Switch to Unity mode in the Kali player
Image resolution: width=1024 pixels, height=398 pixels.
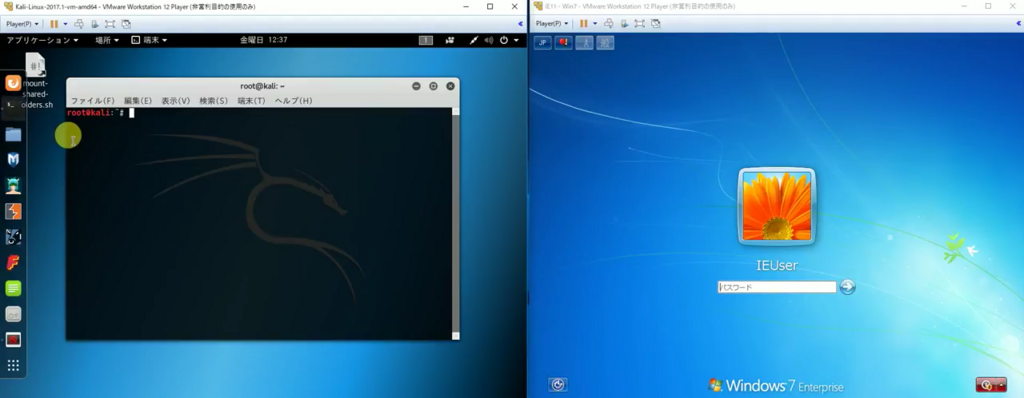125,24
